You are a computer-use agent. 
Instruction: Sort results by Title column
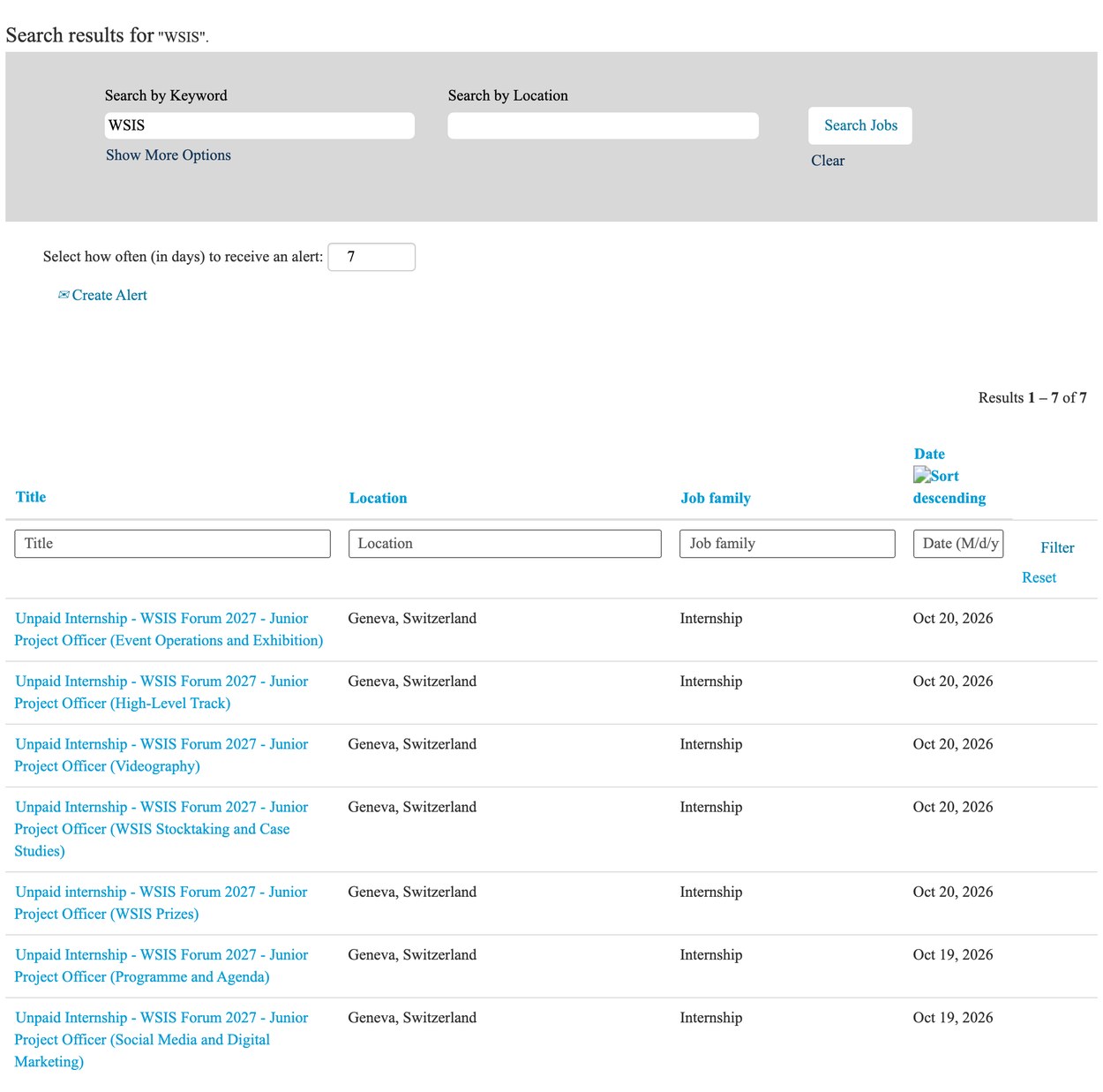tap(31, 497)
